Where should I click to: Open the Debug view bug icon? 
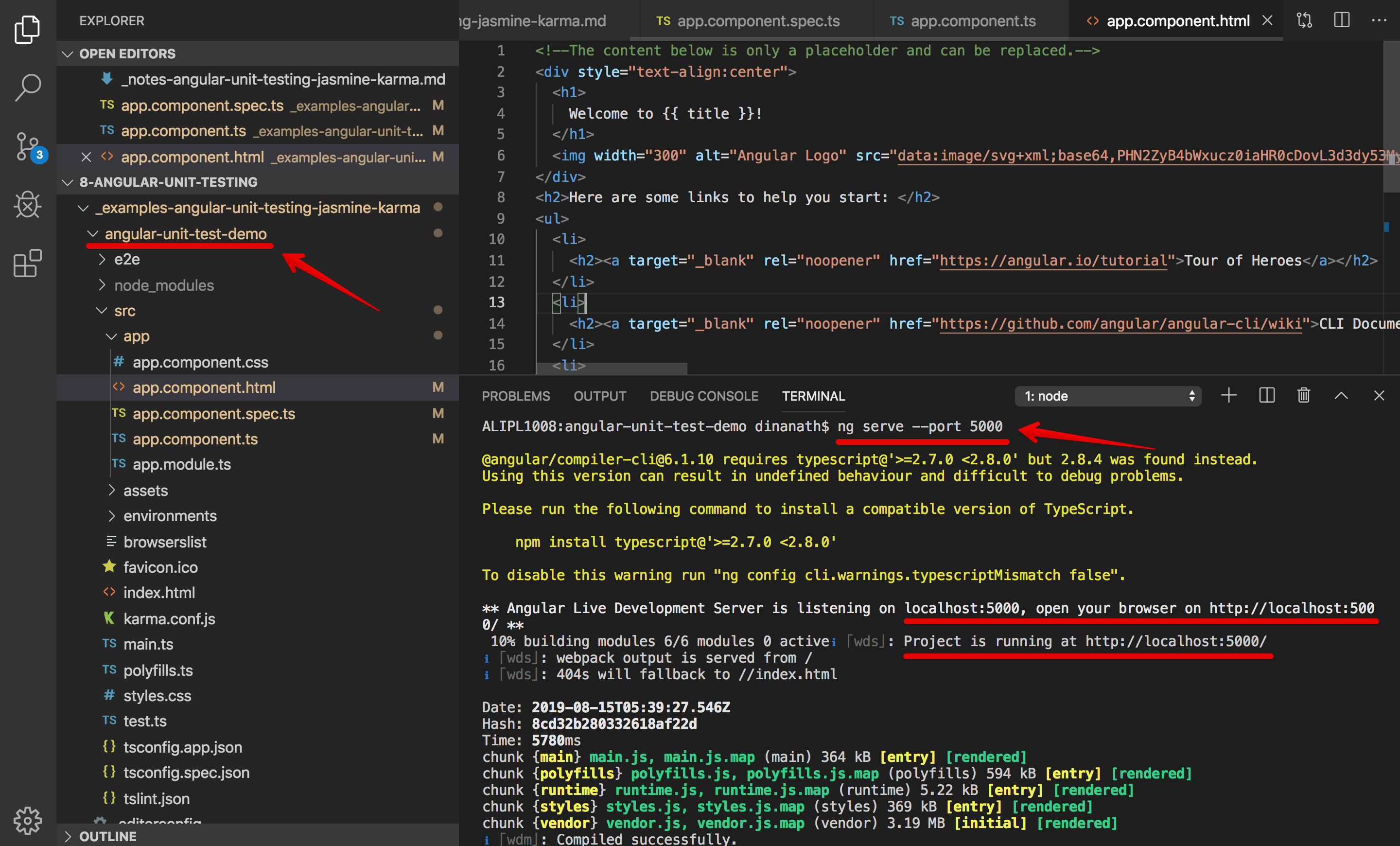point(27,205)
